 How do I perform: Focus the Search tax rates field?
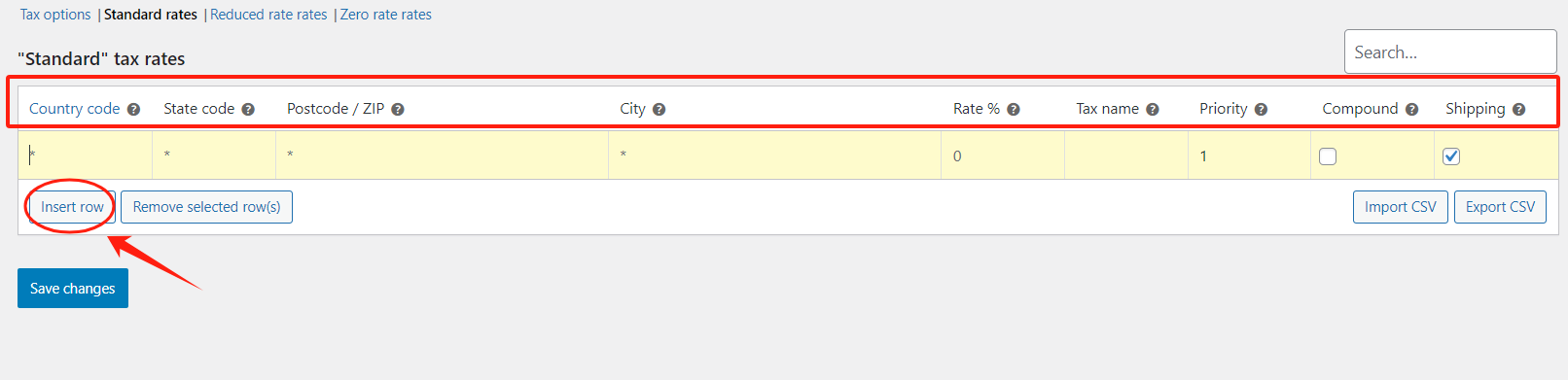click(1450, 52)
